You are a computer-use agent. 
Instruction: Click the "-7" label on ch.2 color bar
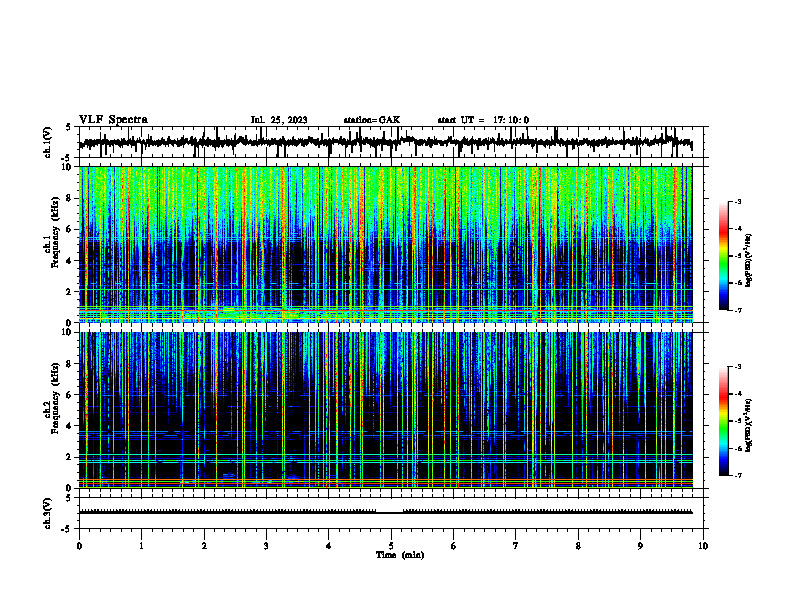point(737,476)
